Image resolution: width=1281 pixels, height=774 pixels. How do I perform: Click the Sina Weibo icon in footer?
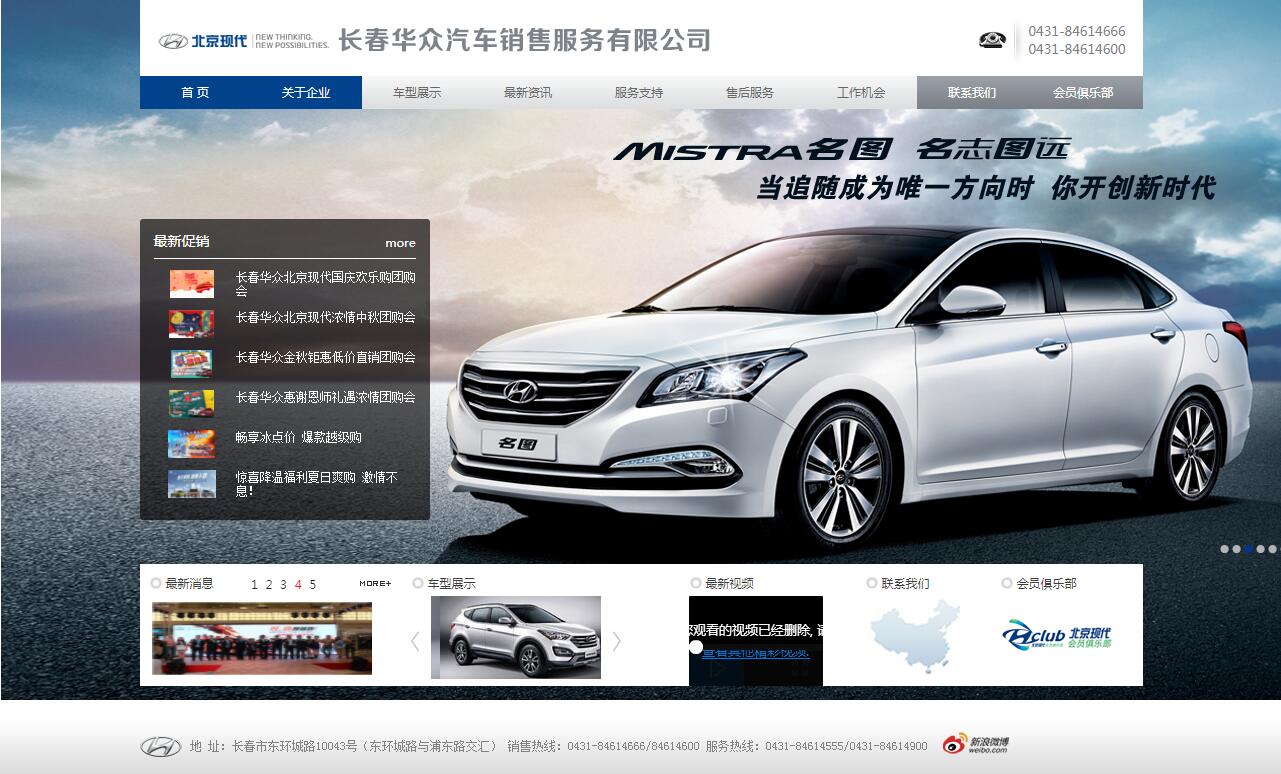975,744
